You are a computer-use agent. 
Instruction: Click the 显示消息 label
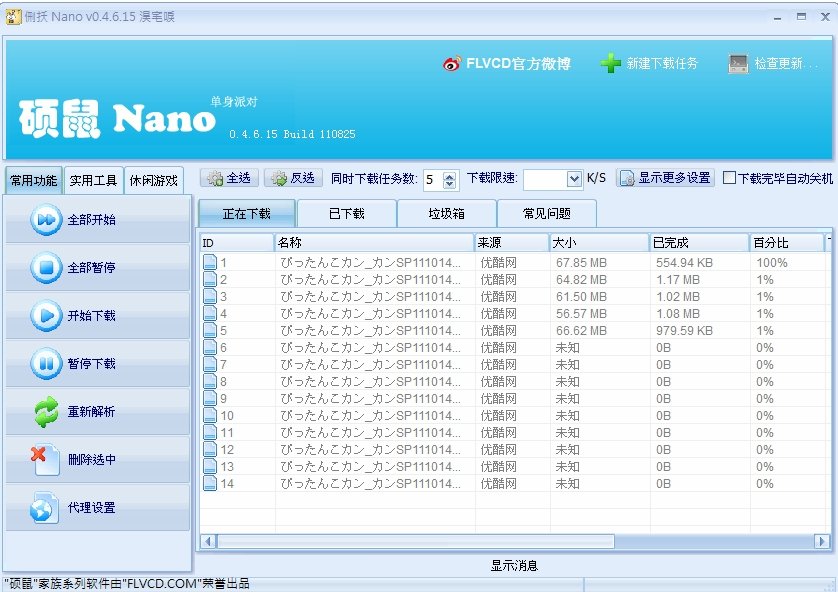pyautogui.click(x=514, y=565)
